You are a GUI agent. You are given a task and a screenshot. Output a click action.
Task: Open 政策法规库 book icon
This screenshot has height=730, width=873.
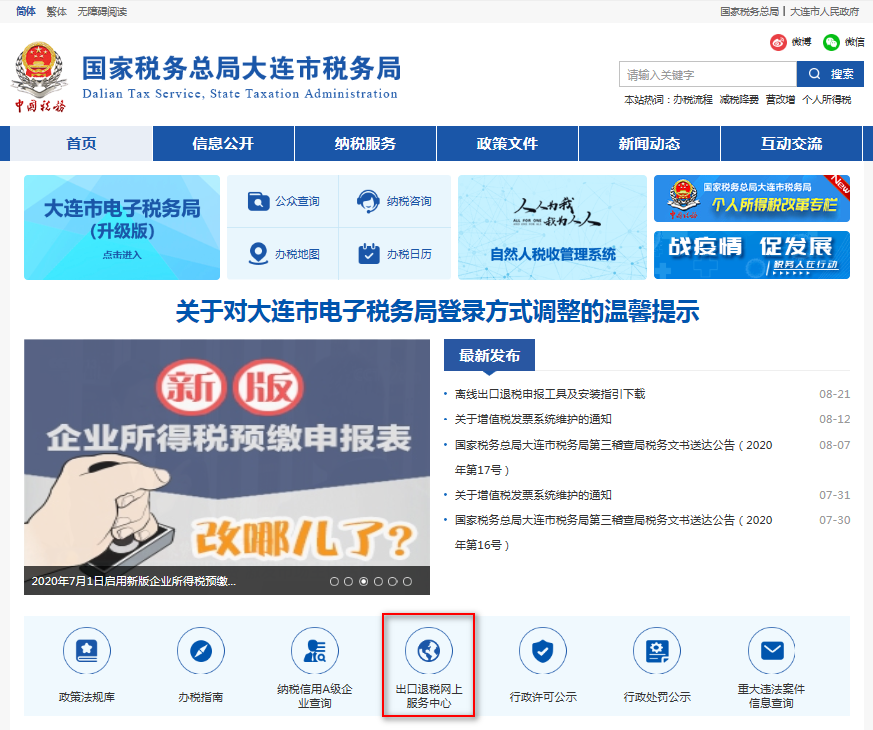tap(87, 650)
